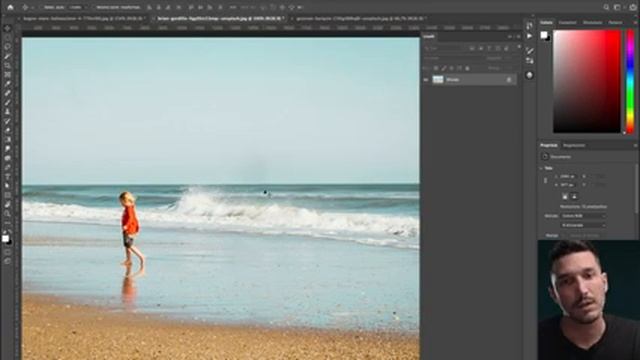Open the sphere-shaped collapsed panel icon
Image resolution: width=640 pixels, height=360 pixels.
coord(529,75)
